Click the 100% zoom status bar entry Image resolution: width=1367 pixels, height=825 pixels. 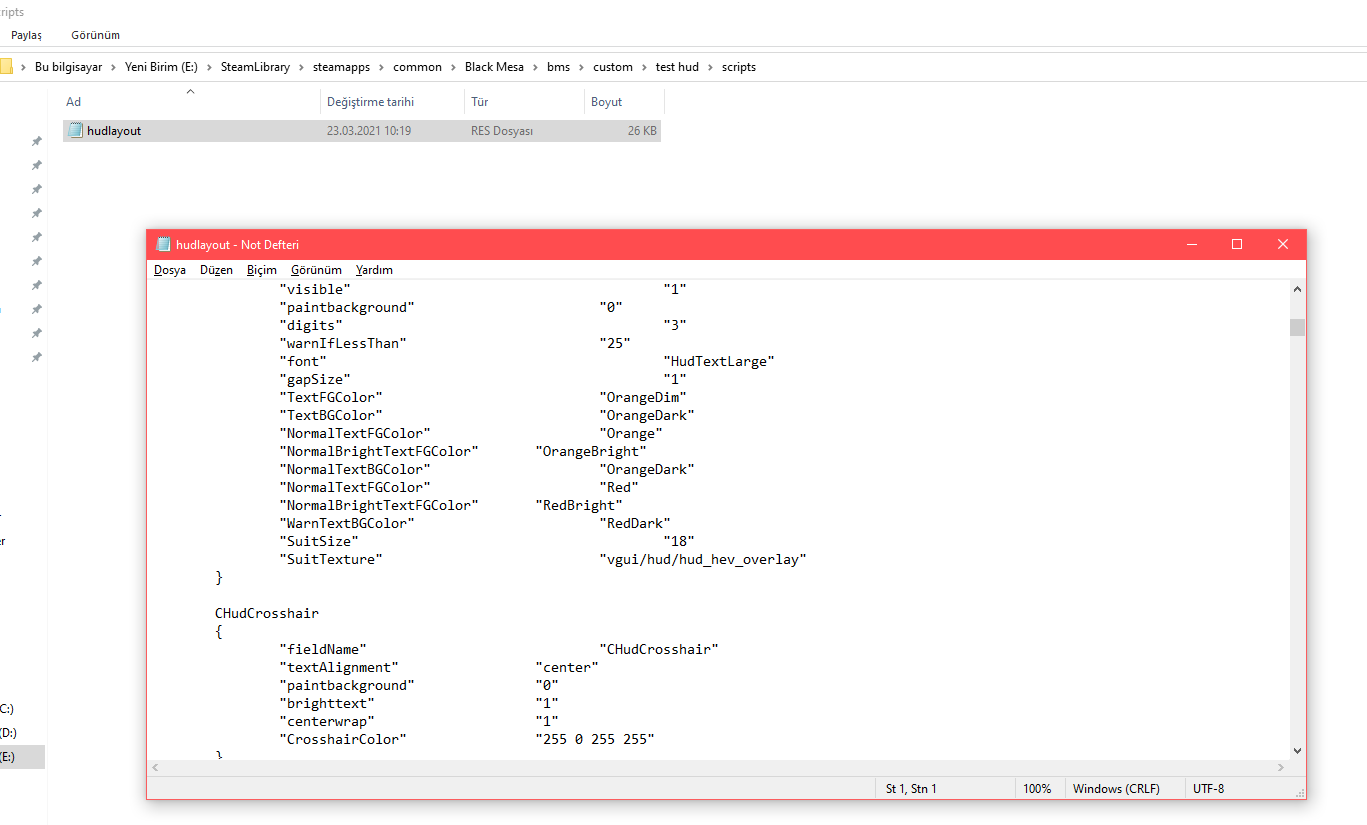[x=1037, y=789]
